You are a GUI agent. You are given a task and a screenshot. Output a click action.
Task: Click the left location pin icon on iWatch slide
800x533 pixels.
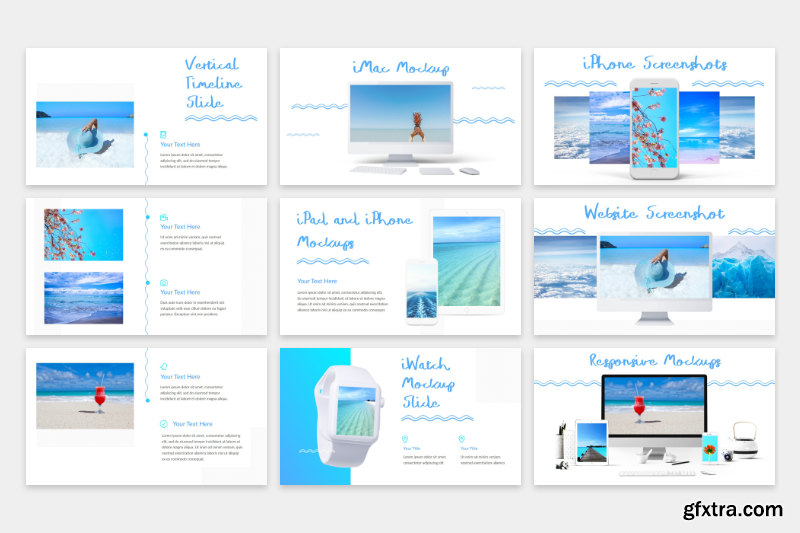click(x=405, y=439)
